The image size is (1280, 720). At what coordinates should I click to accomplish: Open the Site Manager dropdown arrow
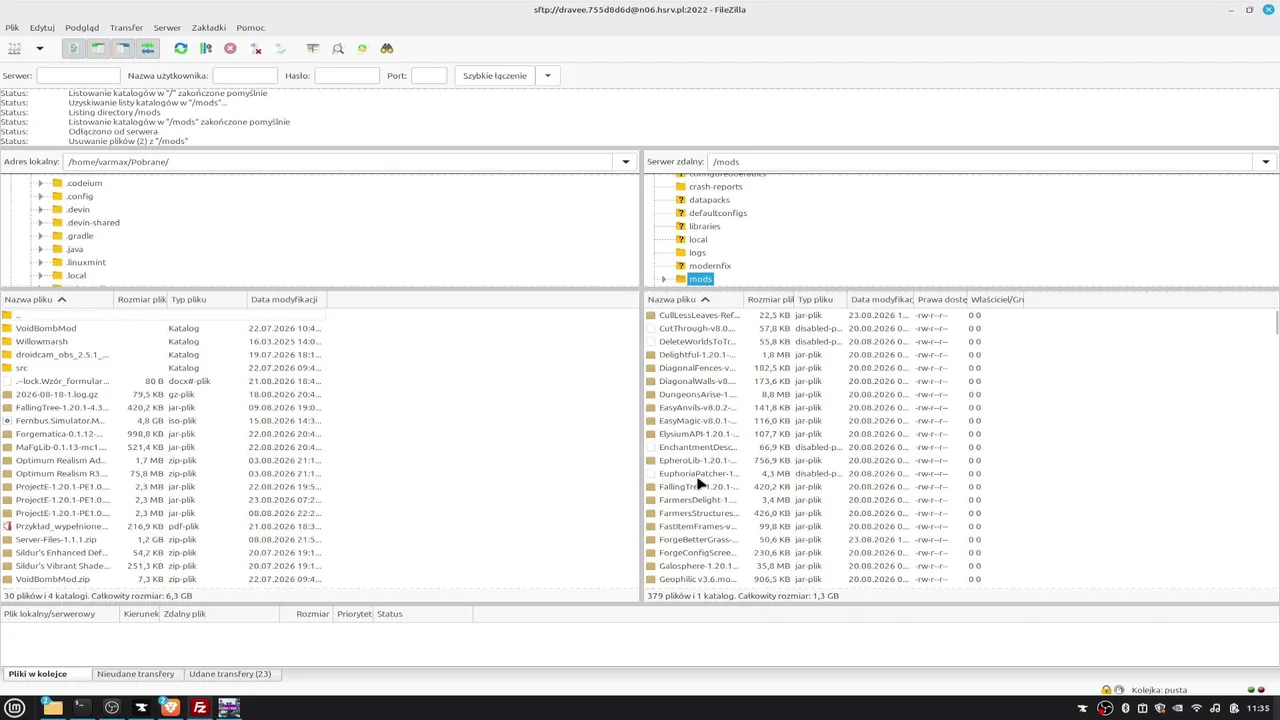coord(40,48)
